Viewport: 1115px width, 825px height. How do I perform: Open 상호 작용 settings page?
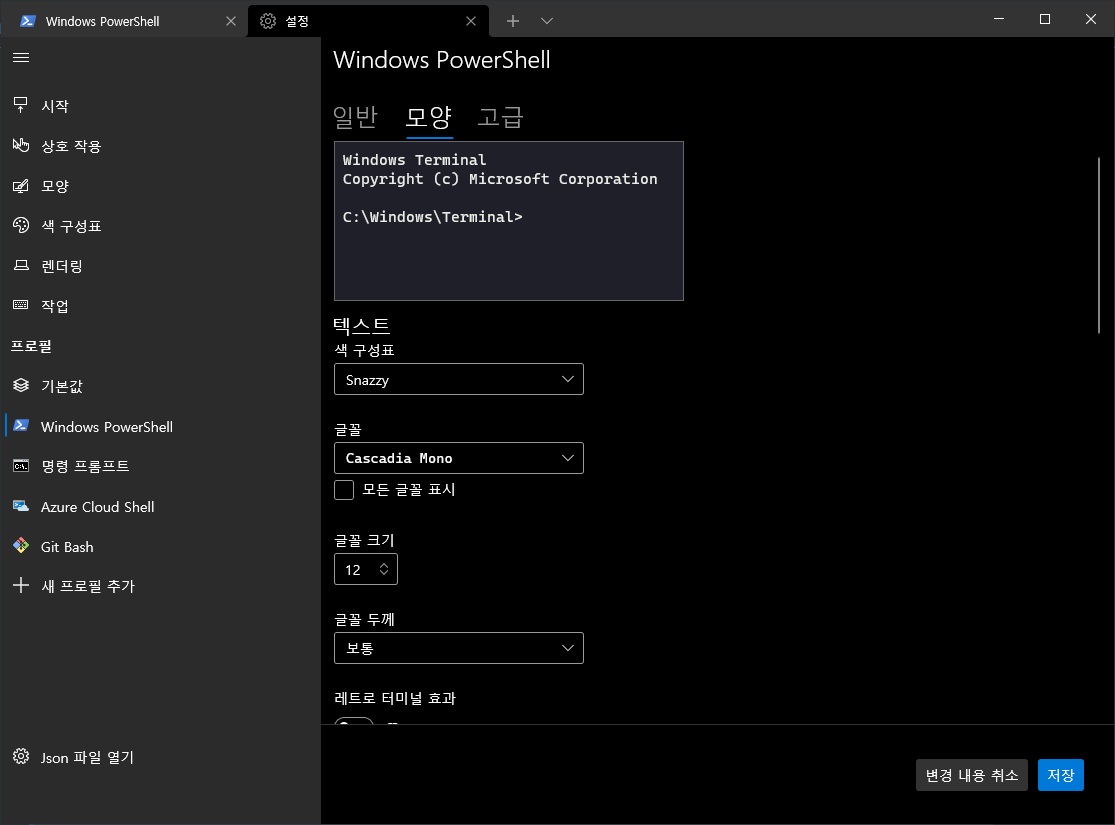point(160,146)
